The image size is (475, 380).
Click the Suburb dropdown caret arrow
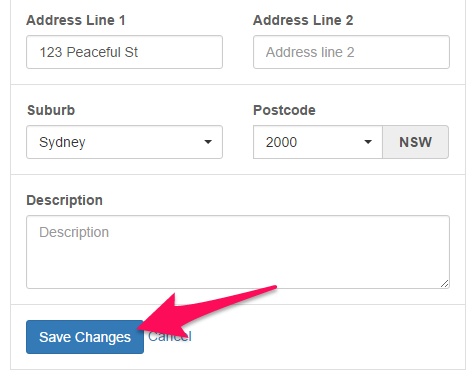[208, 142]
